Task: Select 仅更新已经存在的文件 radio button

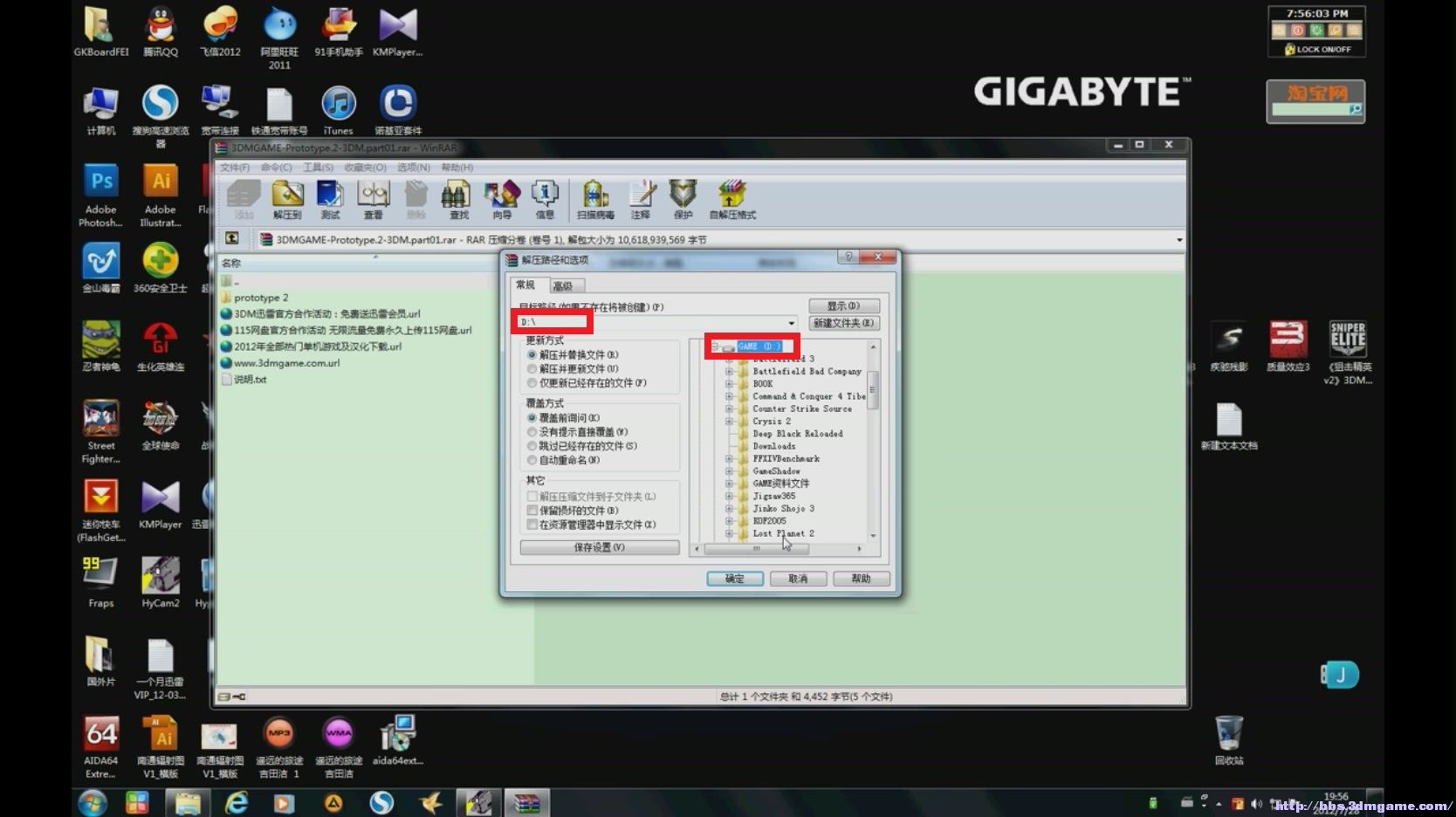Action: coord(532,383)
